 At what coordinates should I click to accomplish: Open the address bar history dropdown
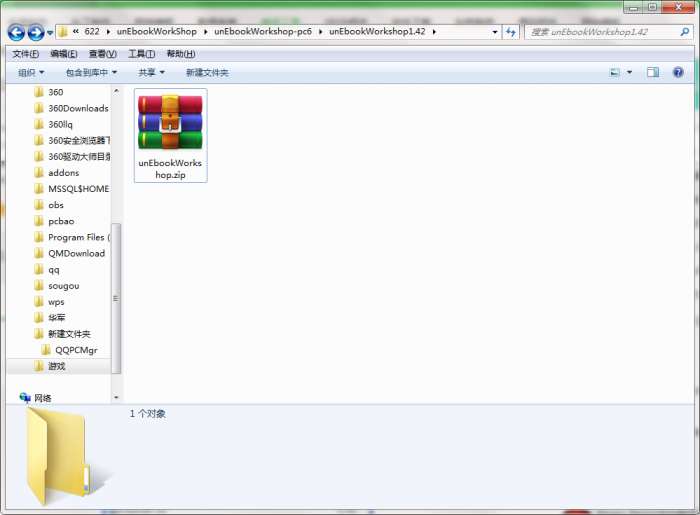point(495,32)
